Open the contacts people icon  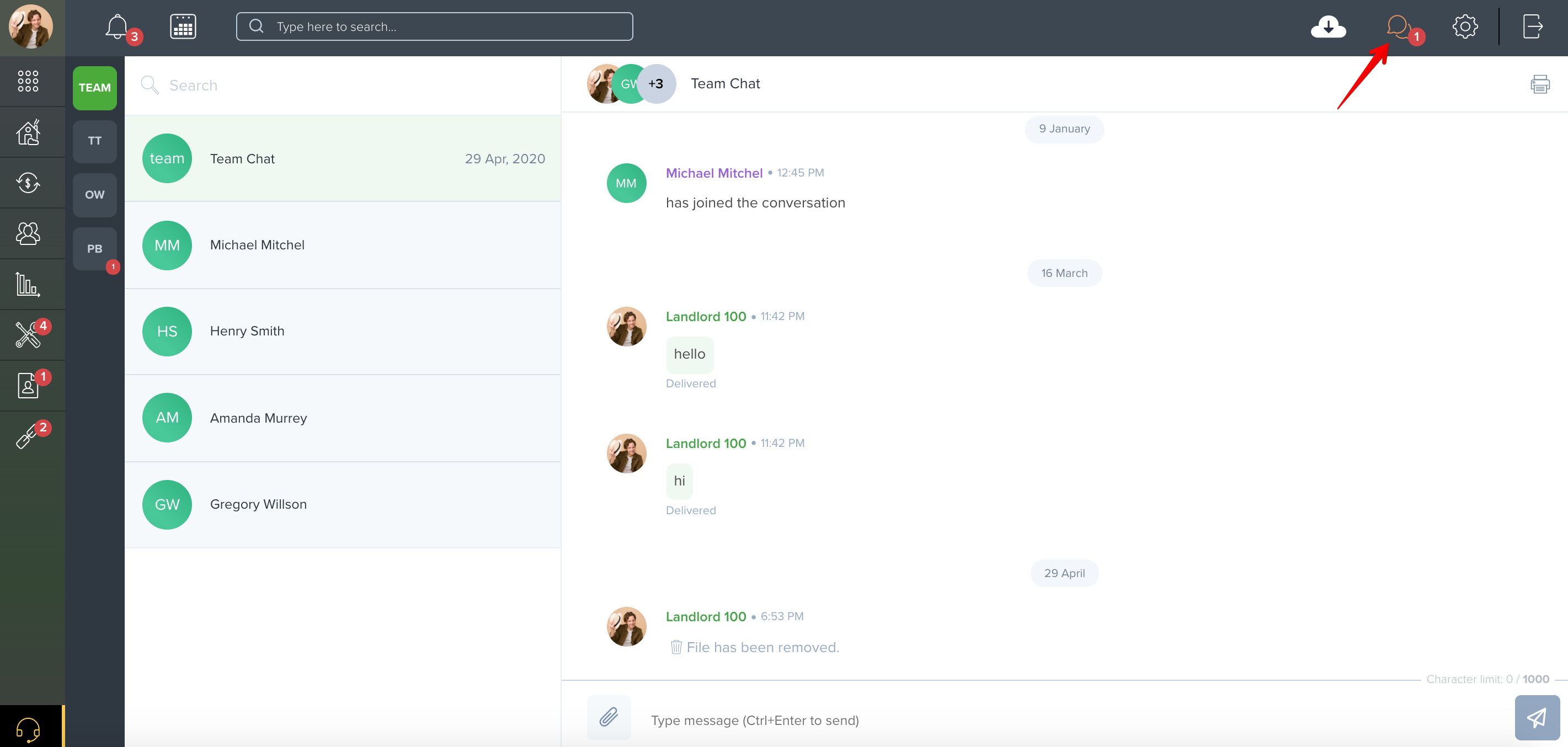[28, 233]
